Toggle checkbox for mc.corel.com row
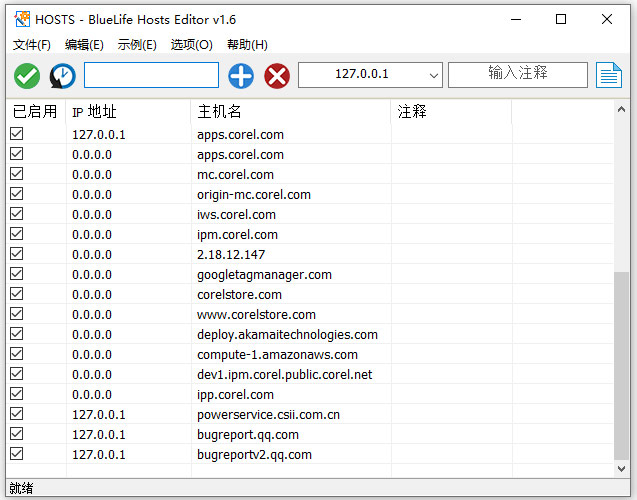 coord(17,173)
